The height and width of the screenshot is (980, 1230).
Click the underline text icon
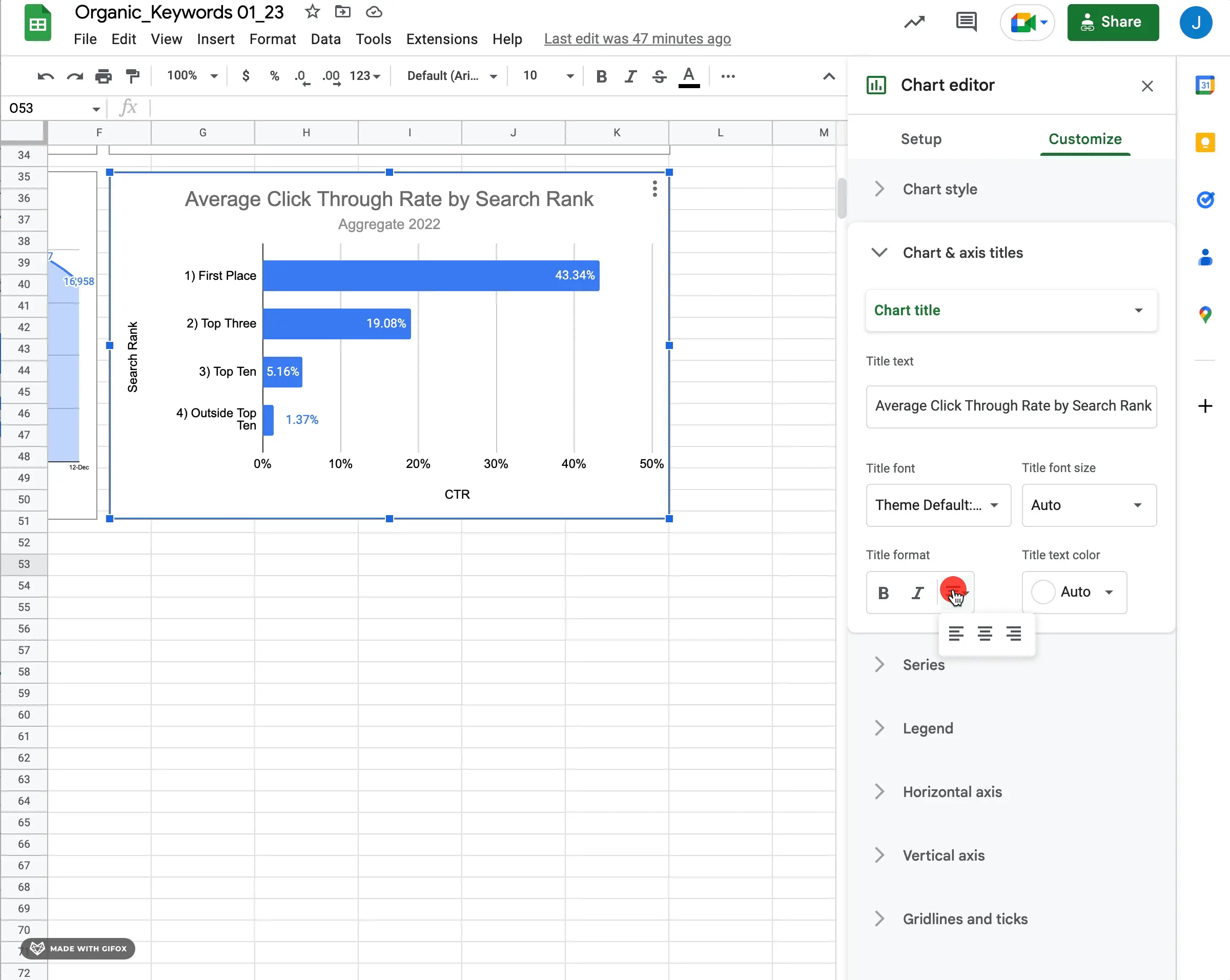click(952, 591)
